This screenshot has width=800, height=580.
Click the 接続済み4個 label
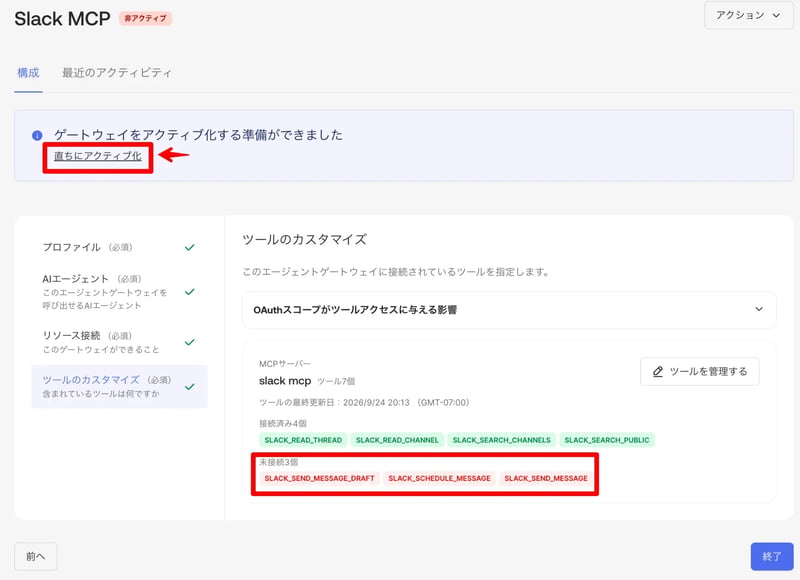coord(283,423)
